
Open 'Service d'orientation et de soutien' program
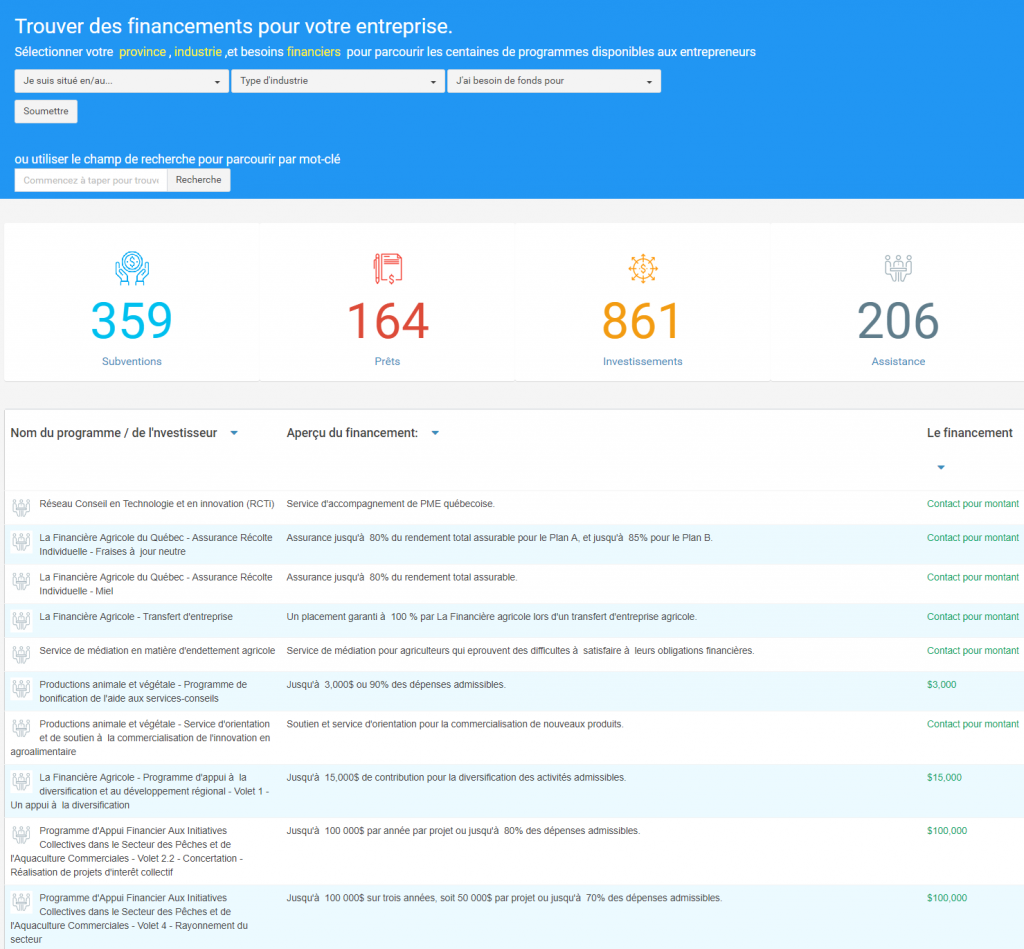click(140, 737)
